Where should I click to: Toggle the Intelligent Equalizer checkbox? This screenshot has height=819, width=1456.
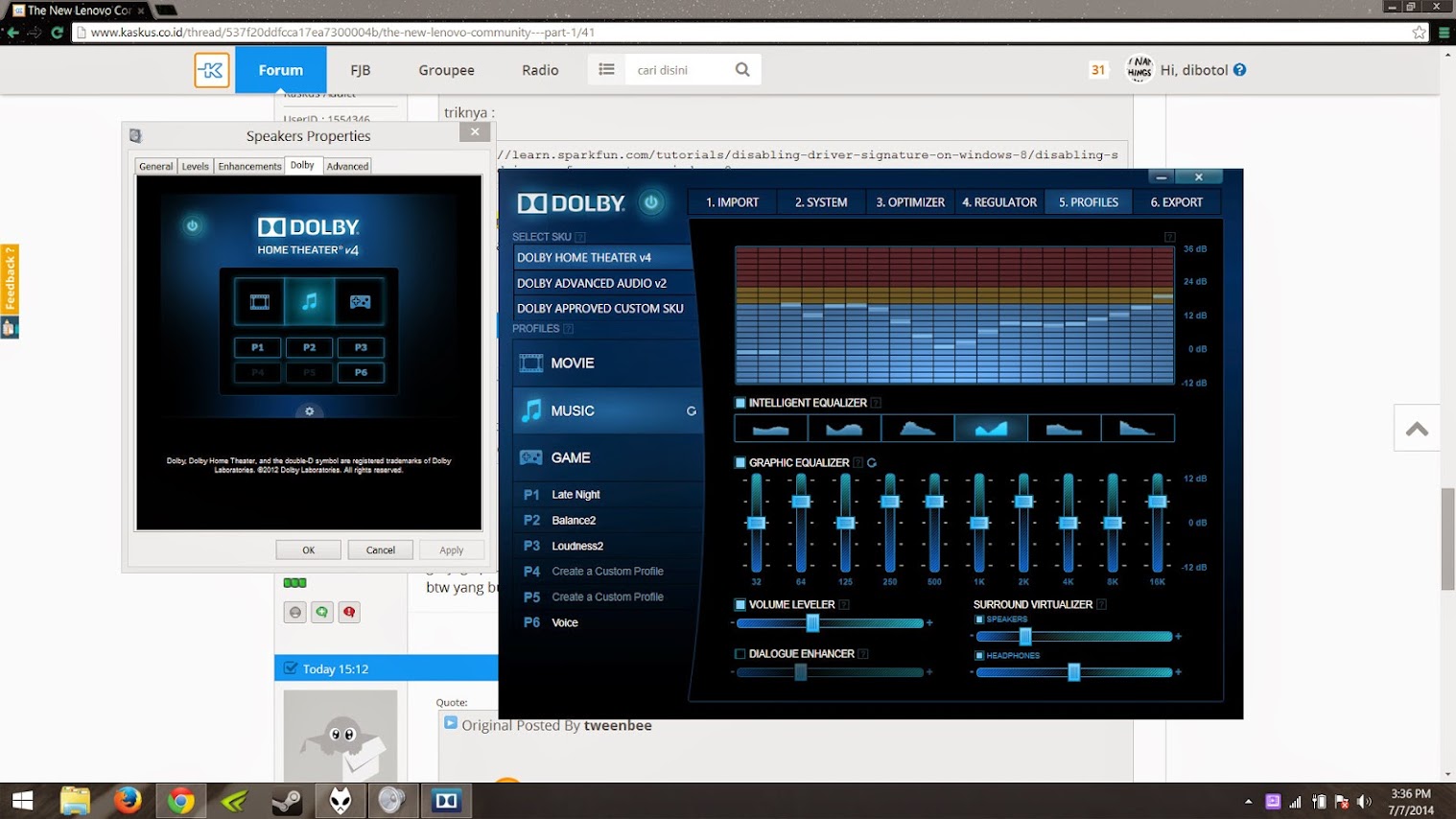coord(740,403)
